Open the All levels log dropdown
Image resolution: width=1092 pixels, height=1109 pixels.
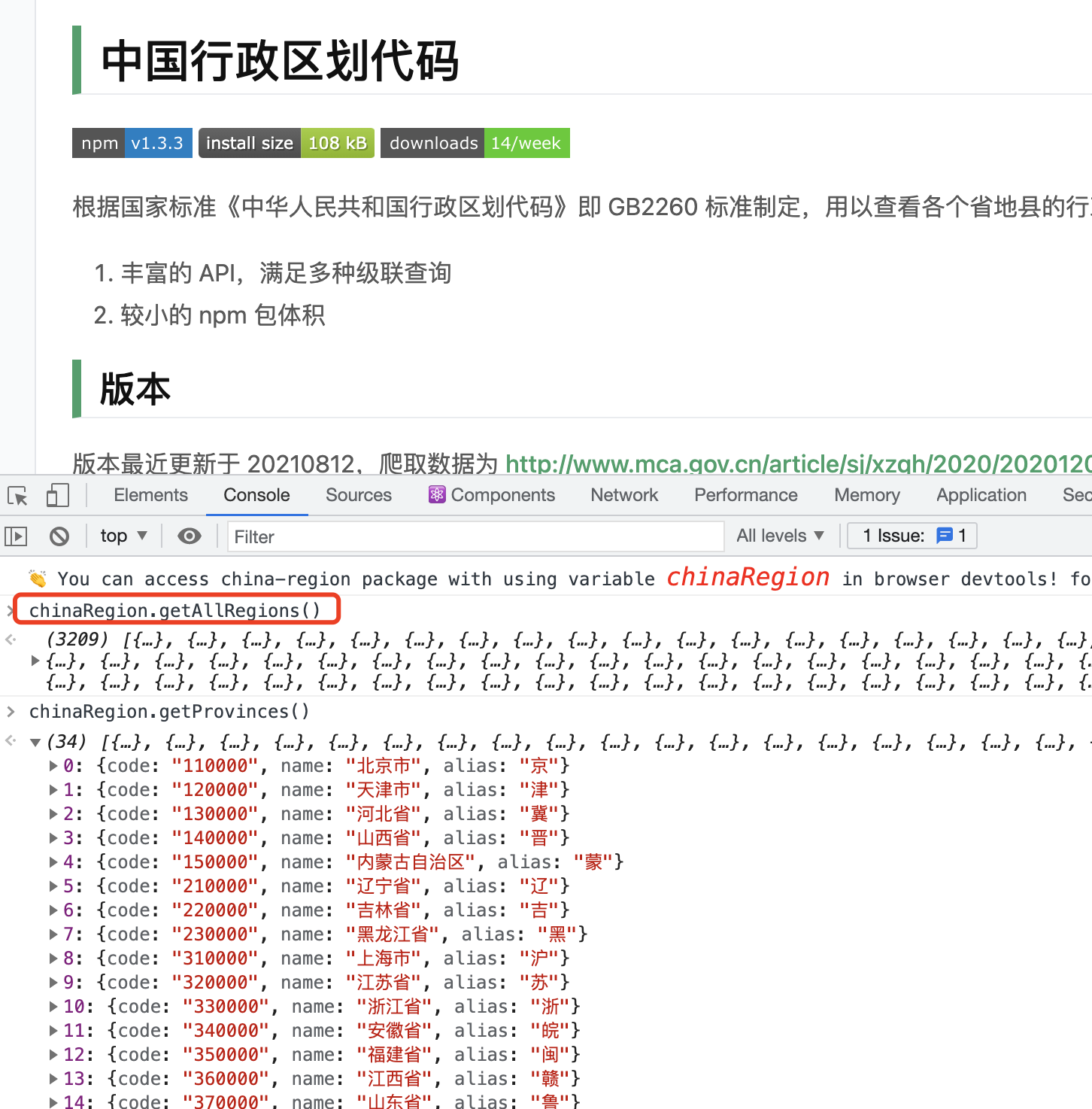(x=780, y=536)
